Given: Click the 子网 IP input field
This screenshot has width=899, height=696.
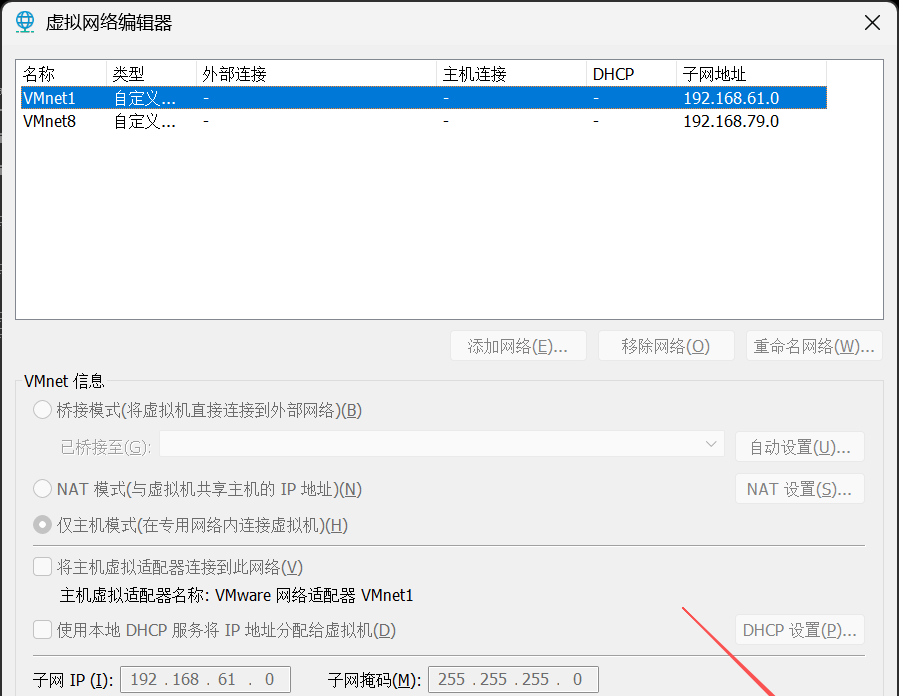Looking at the screenshot, I should (205, 679).
